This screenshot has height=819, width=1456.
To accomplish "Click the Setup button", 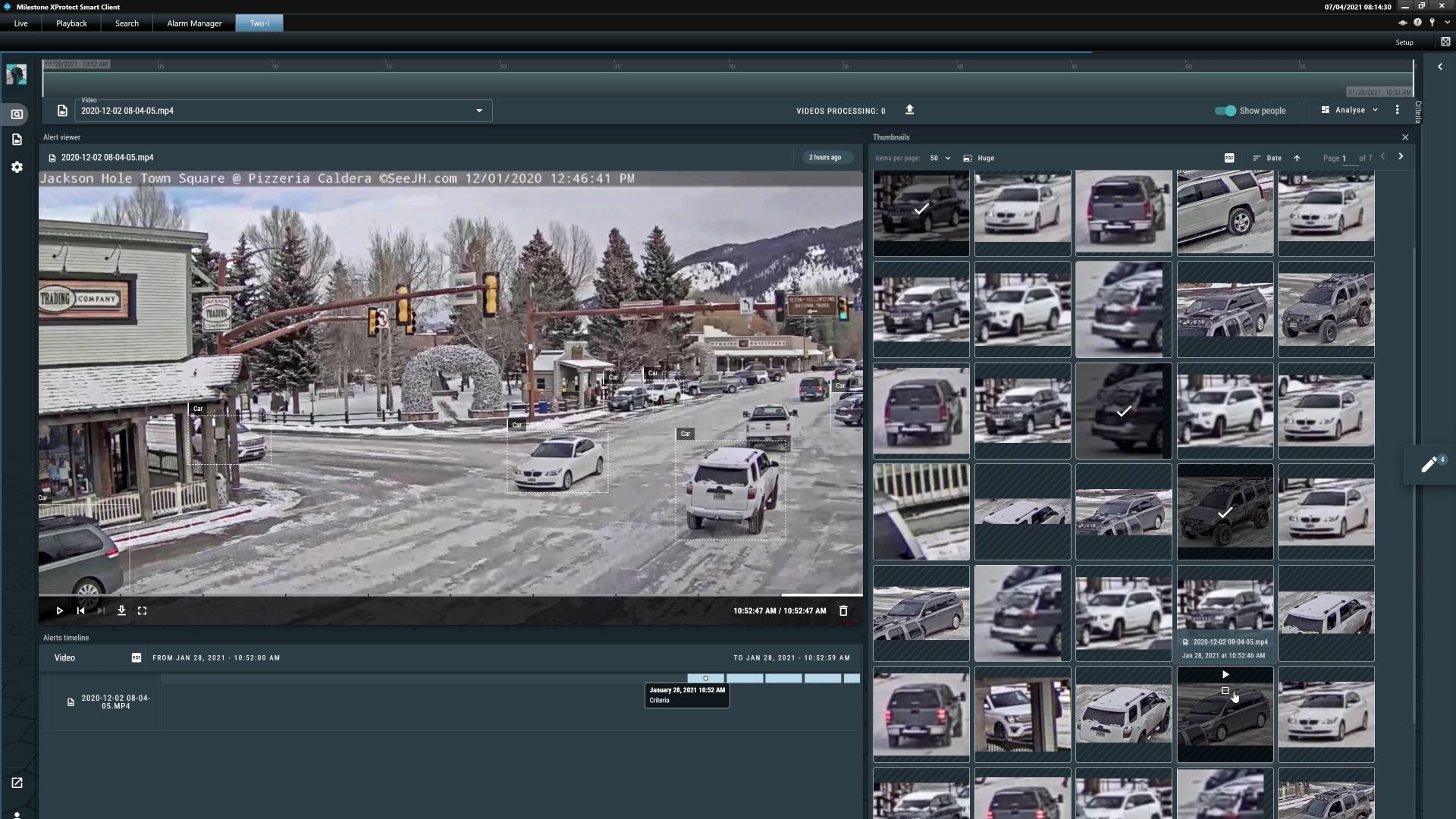I will 1404,42.
